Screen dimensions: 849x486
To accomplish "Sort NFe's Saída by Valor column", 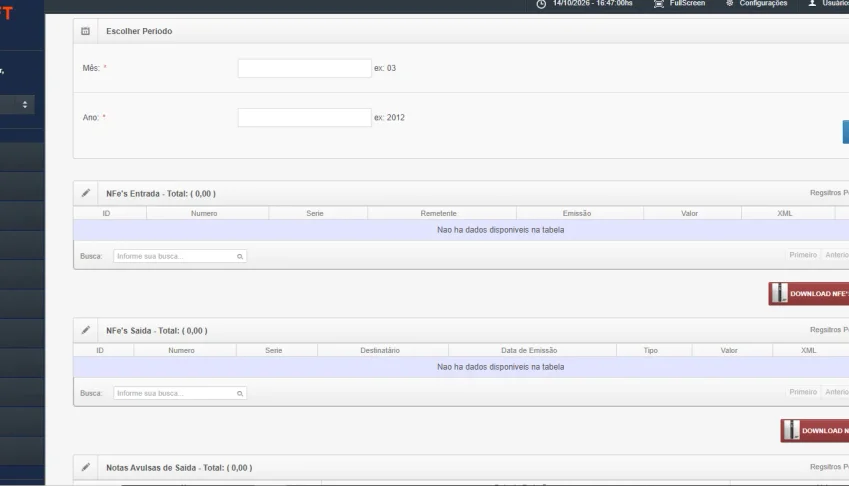I will click(732, 350).
